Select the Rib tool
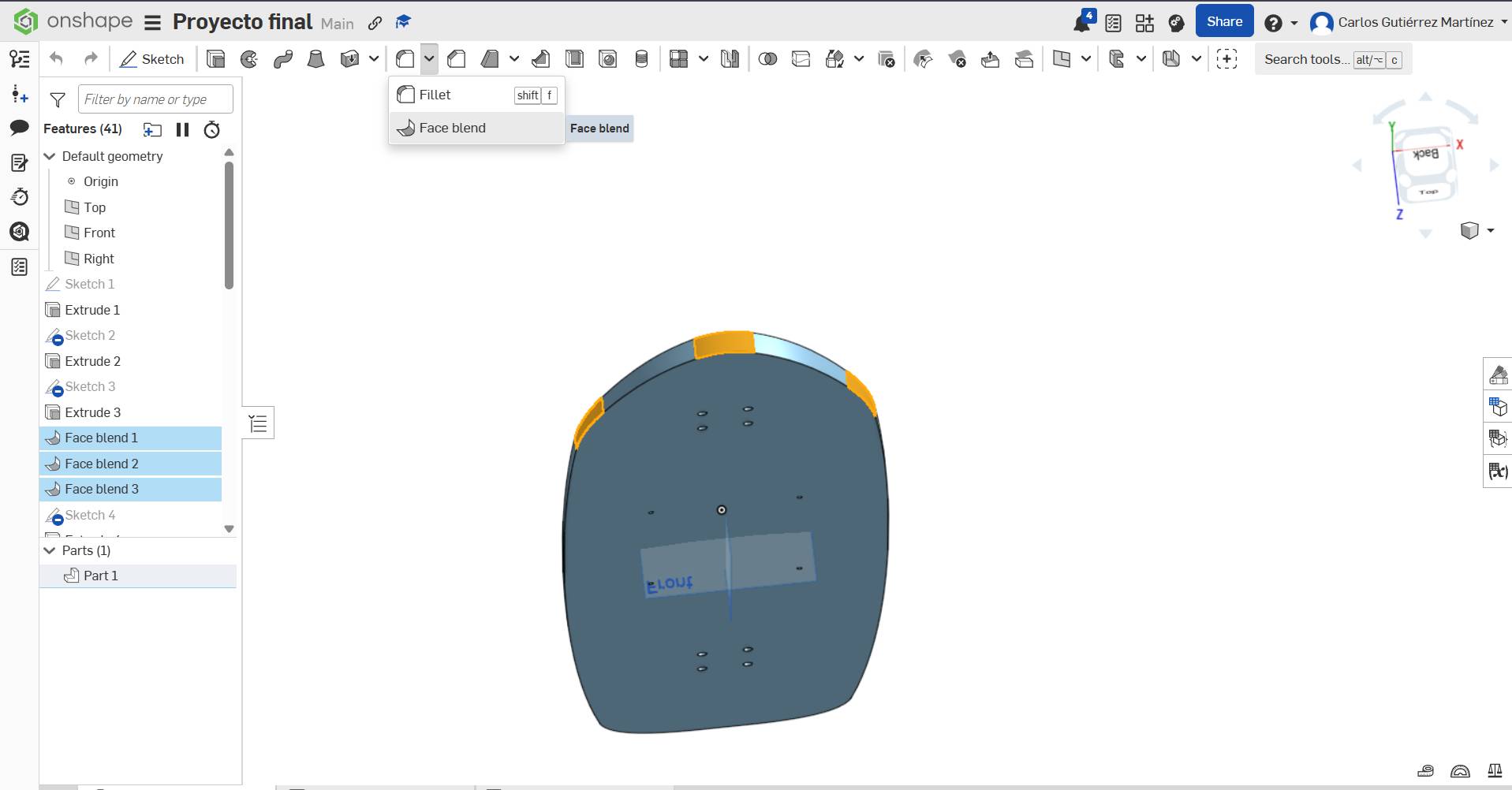Viewport: 1512px width, 790px height. coord(541,59)
